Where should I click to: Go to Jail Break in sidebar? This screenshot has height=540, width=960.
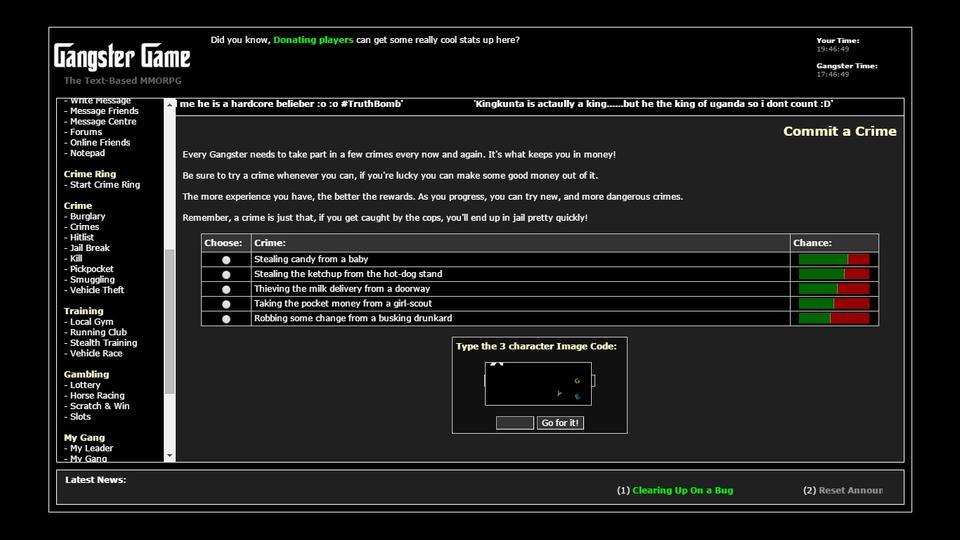pyautogui.click(x=90, y=248)
